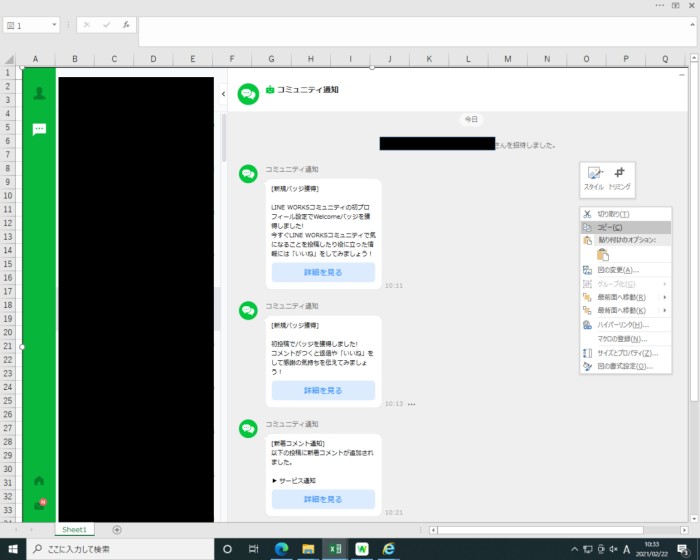Click the formula bar enter checkmark icon
This screenshot has width=700, height=560.
106,25
